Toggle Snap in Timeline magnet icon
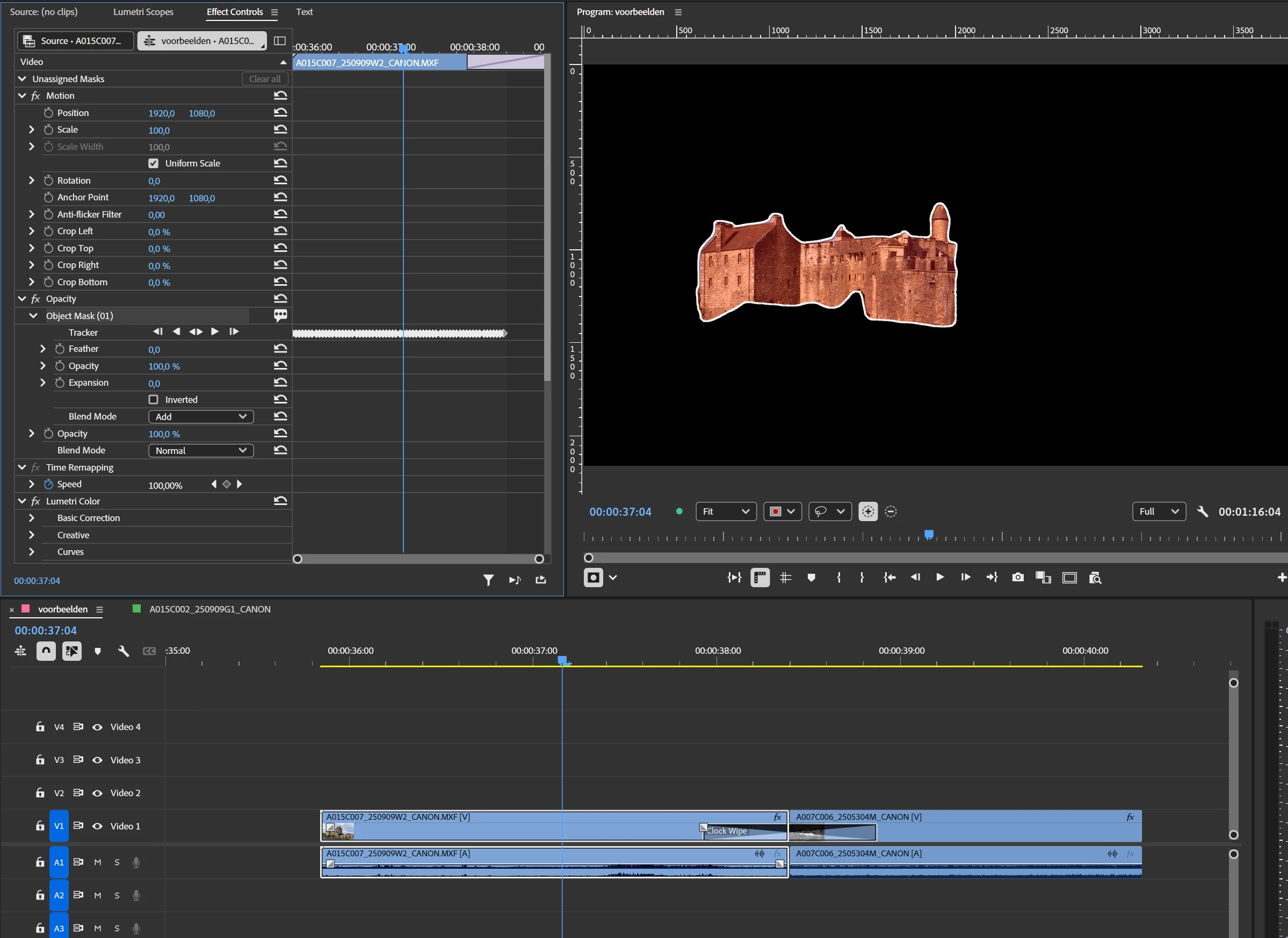The width and height of the screenshot is (1288, 938). [46, 651]
